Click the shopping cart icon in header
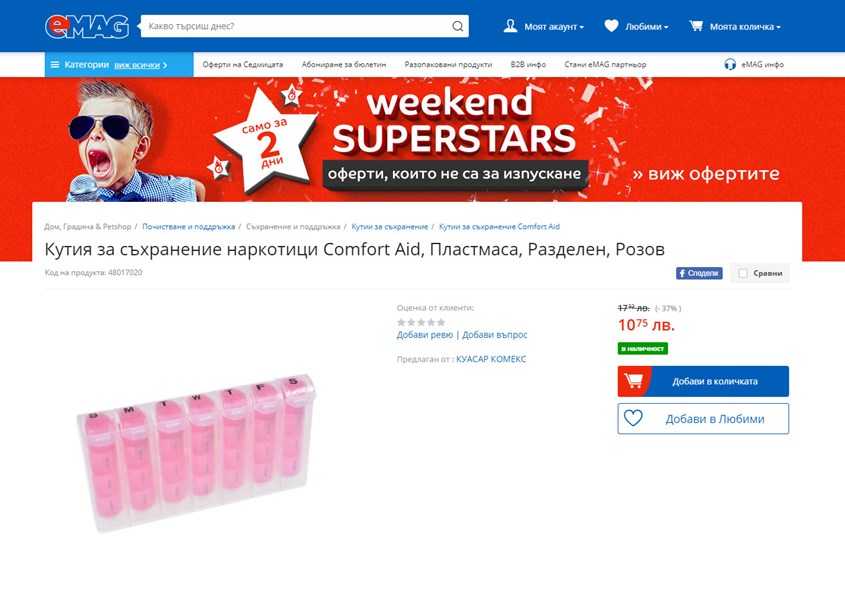This screenshot has height=600, width=845. coord(696,26)
